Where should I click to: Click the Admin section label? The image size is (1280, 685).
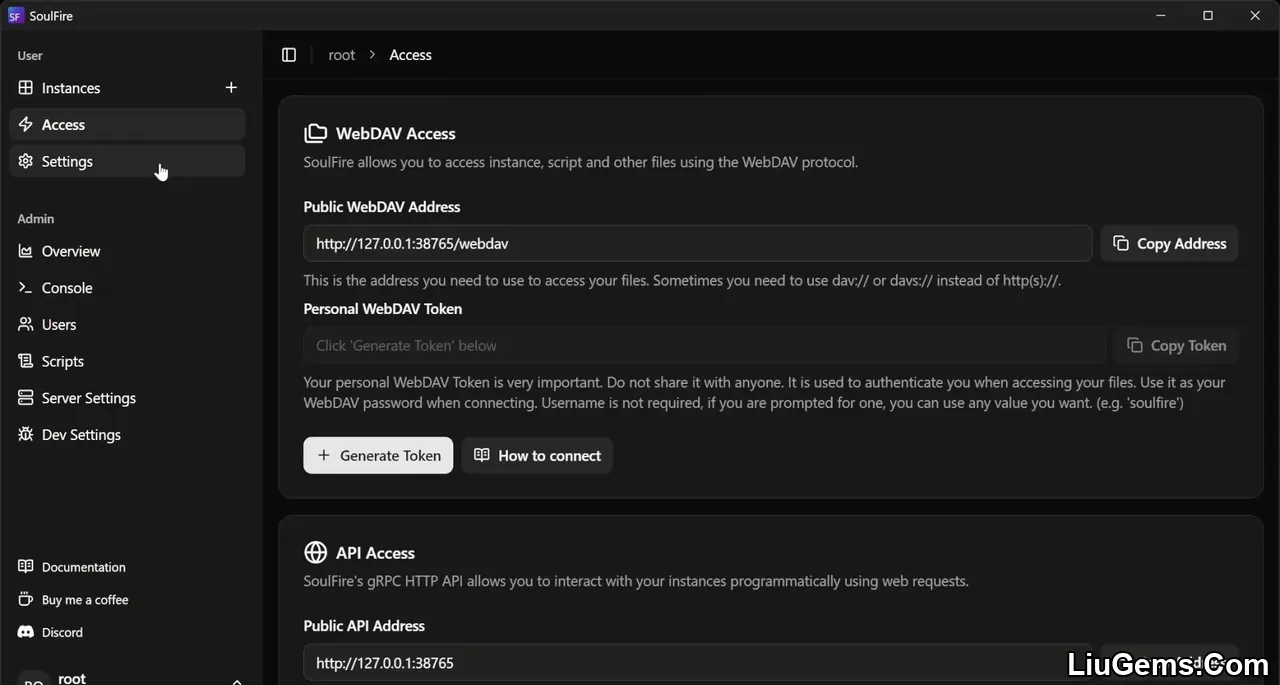(x=36, y=218)
